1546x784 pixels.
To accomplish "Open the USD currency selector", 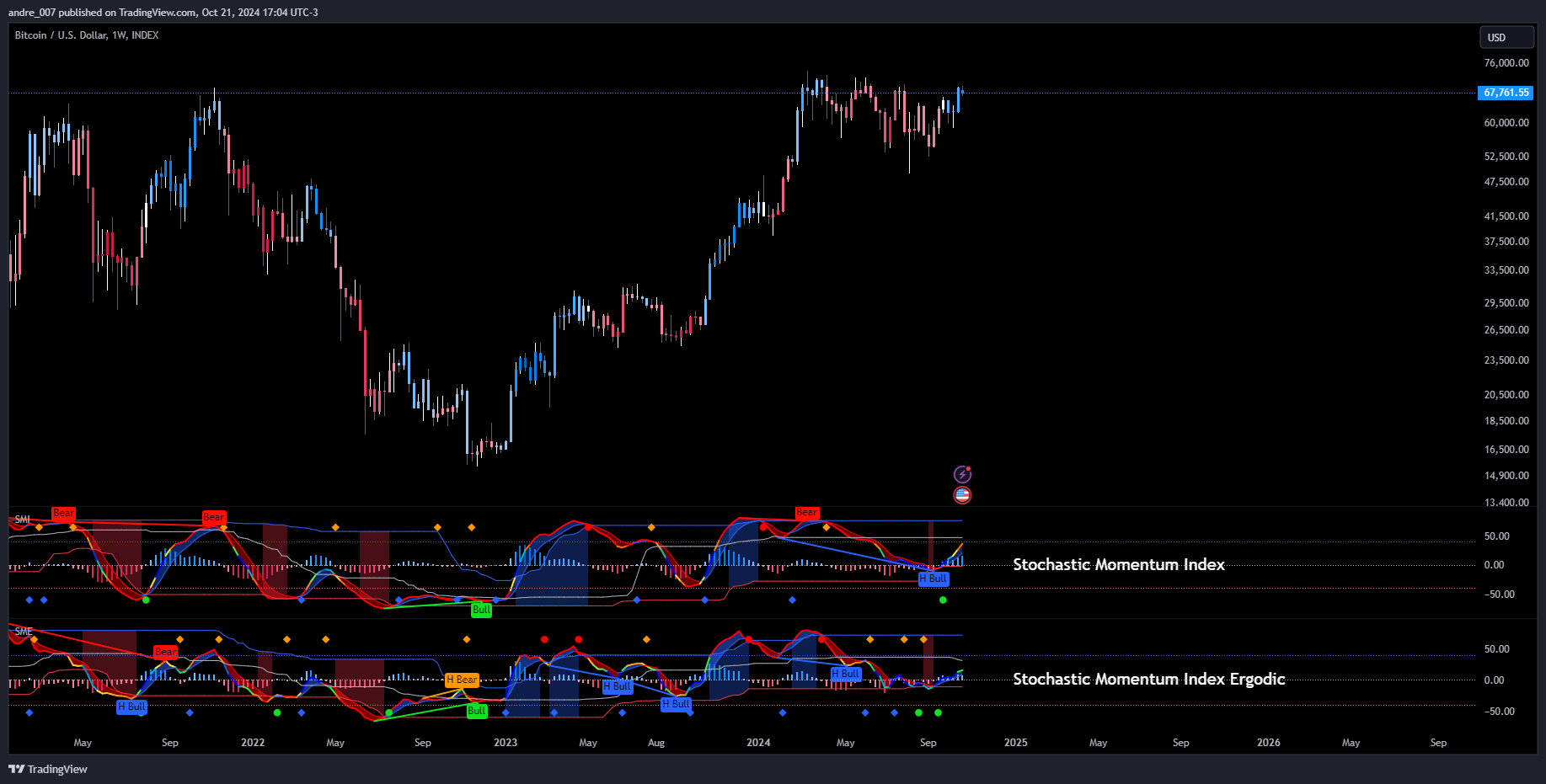I will (1507, 37).
